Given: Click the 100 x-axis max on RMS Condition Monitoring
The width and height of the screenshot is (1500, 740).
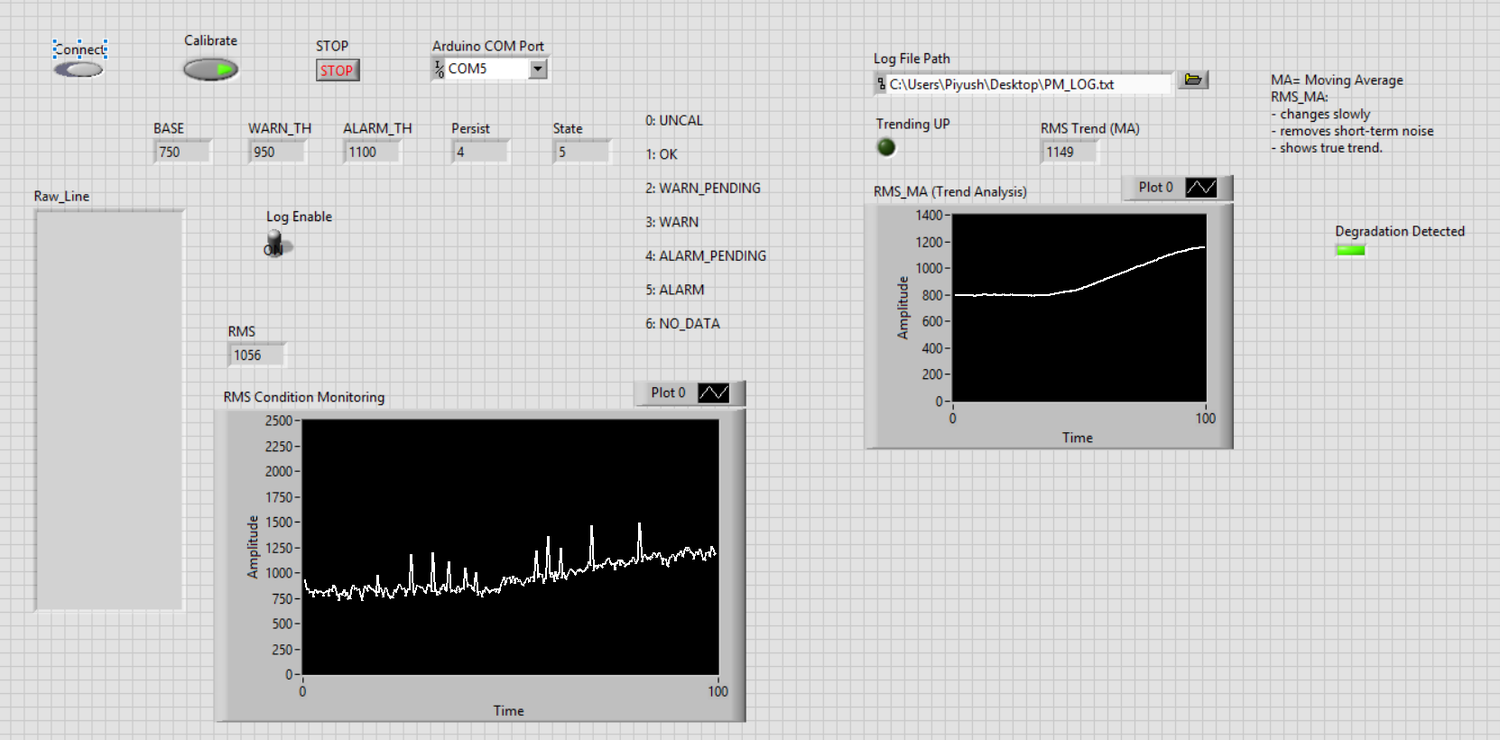Looking at the screenshot, I should (x=718, y=691).
